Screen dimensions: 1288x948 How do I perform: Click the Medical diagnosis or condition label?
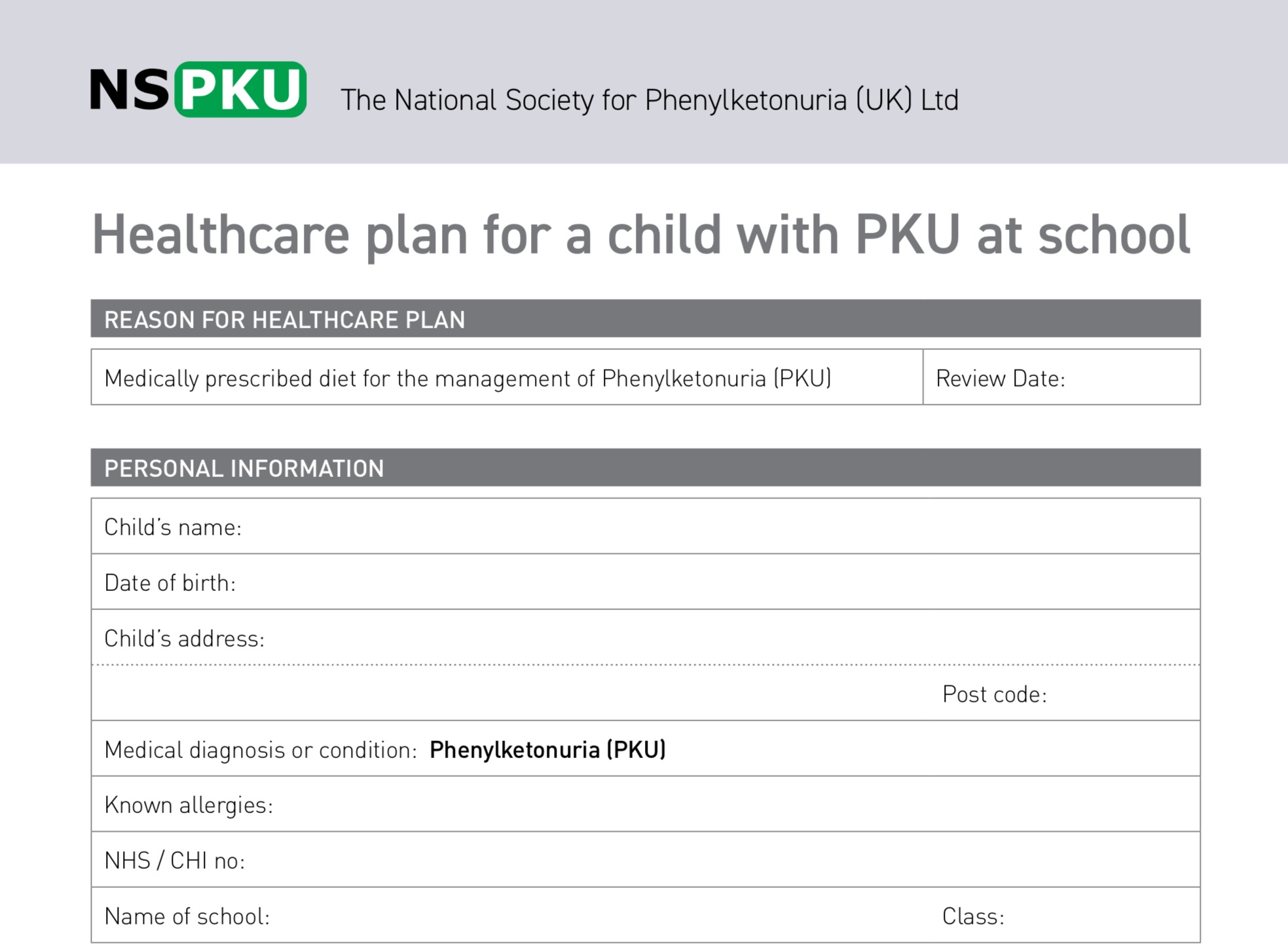pyautogui.click(x=261, y=749)
